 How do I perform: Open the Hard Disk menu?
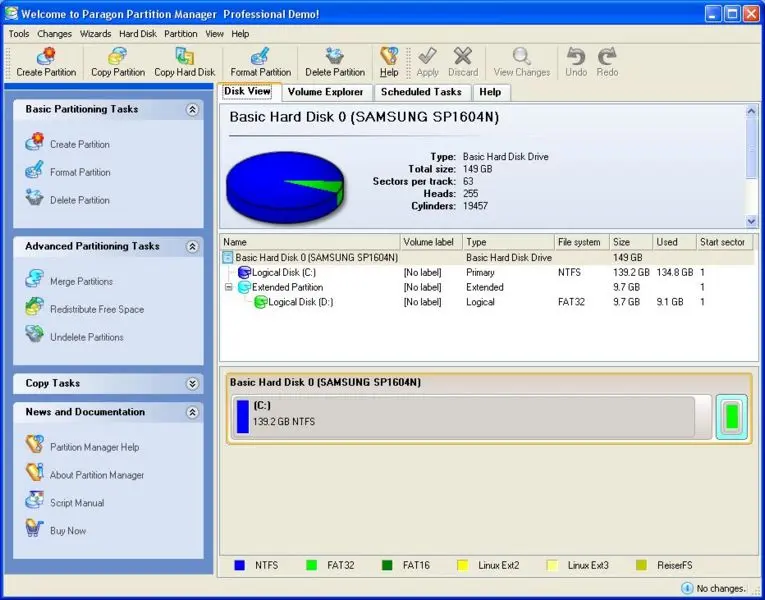pyautogui.click(x=138, y=34)
